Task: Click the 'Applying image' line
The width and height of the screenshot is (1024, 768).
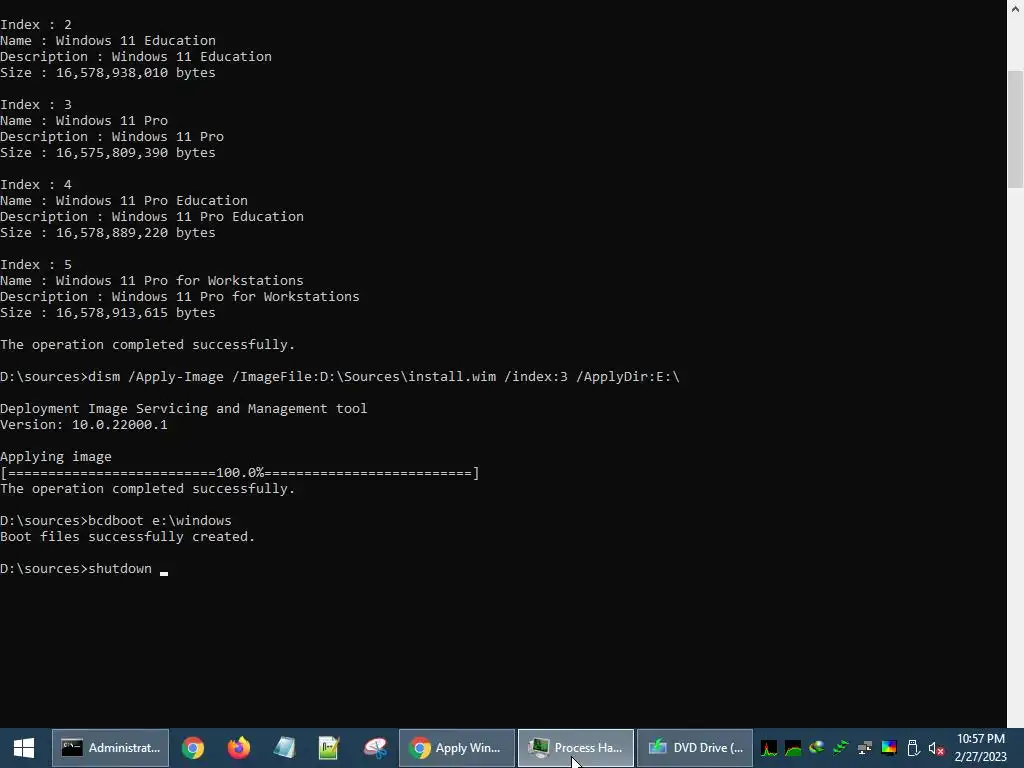Action: click(x=56, y=456)
